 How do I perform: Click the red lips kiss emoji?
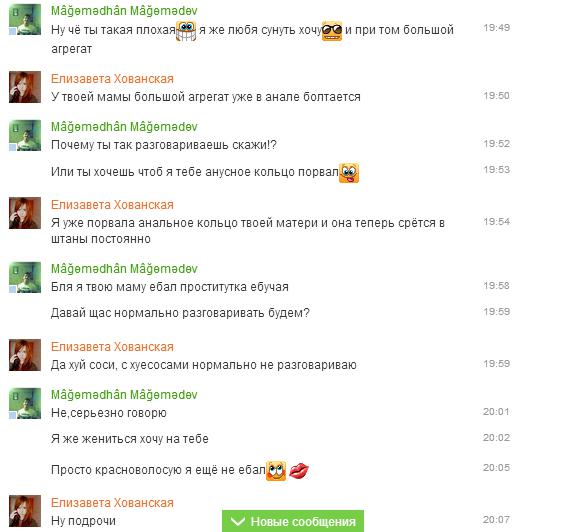(299, 470)
